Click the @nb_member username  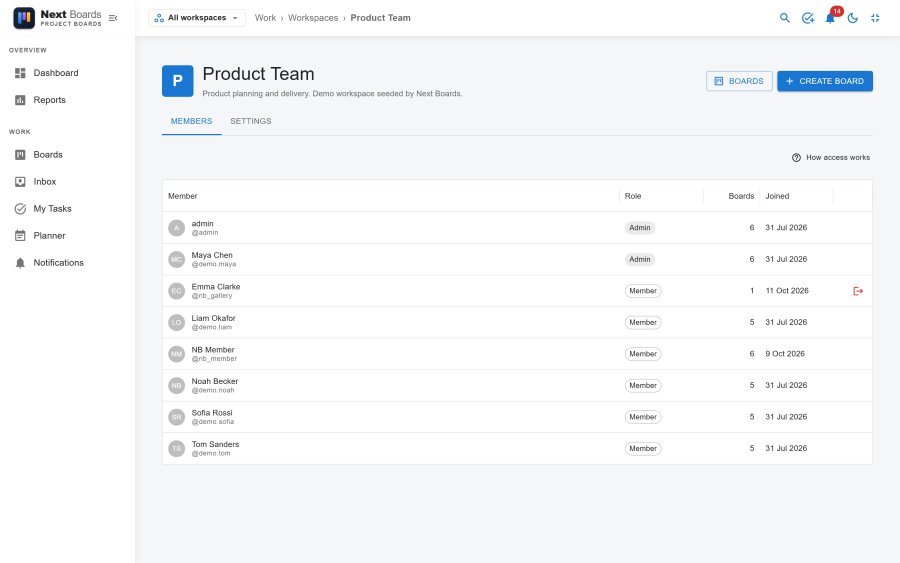pyautogui.click(x=214, y=359)
